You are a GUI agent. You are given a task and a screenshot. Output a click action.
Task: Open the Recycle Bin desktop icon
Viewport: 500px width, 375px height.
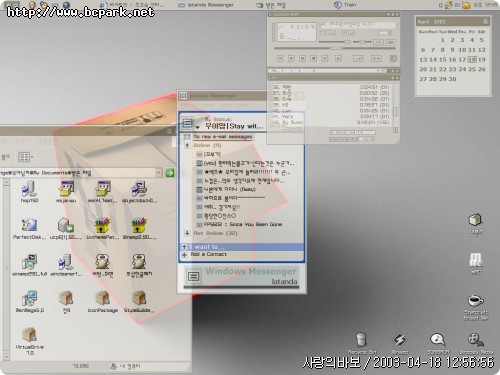coord(362,340)
